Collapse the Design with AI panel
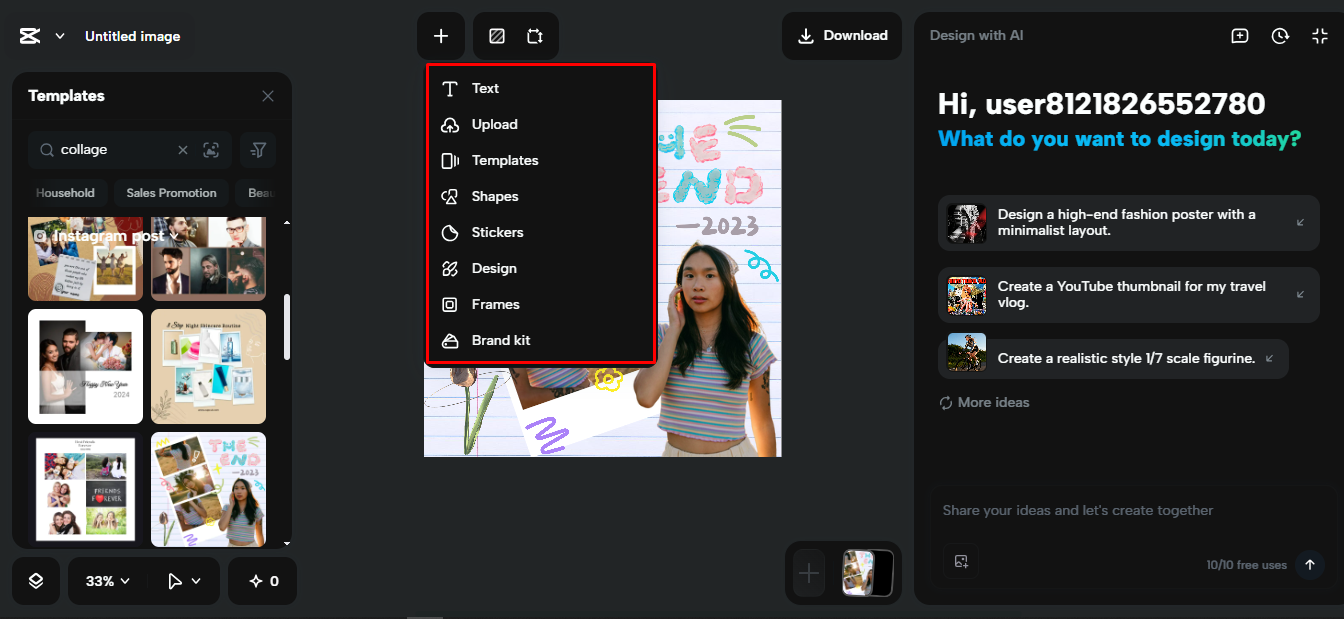 pyautogui.click(x=1320, y=35)
